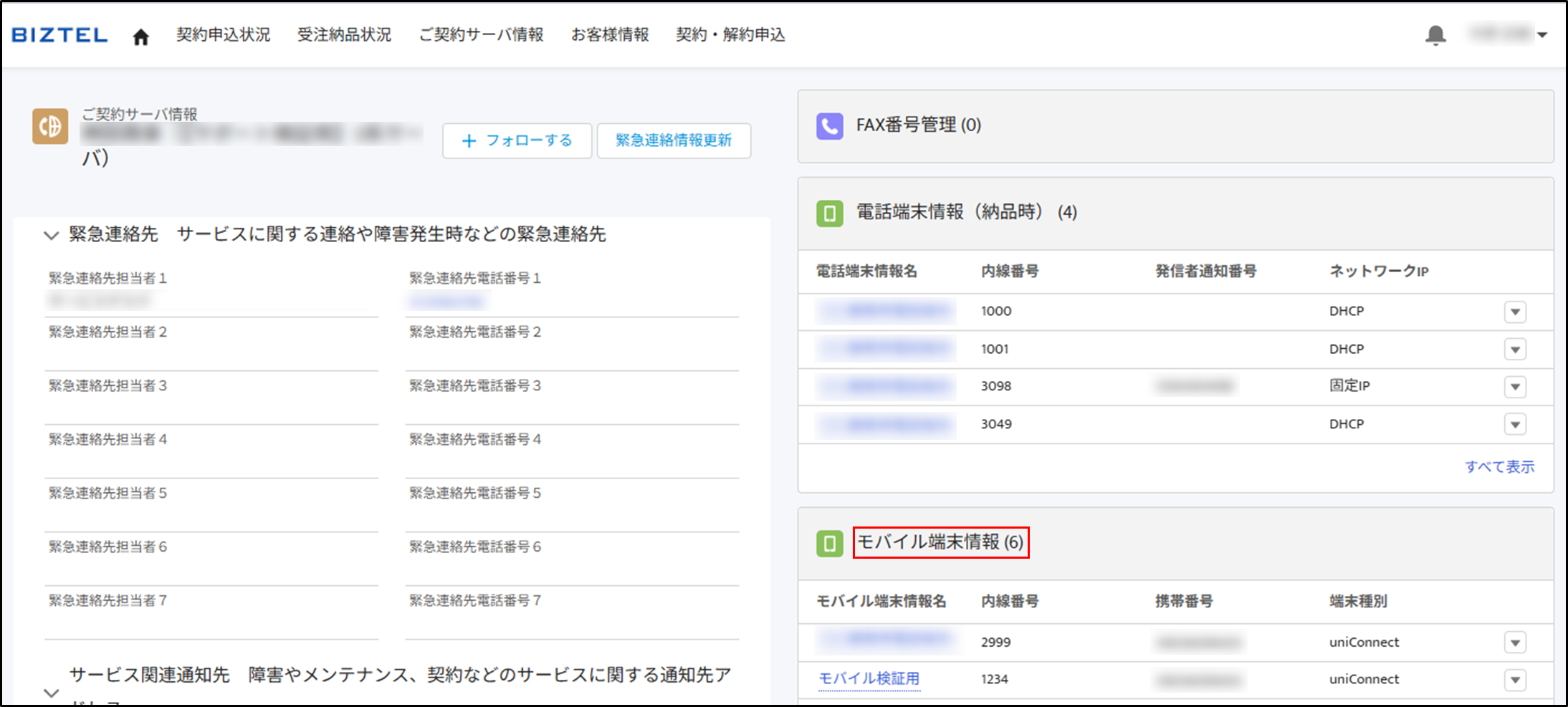The width and height of the screenshot is (1568, 707).
Task: Click the フォローする button
Action: click(517, 140)
